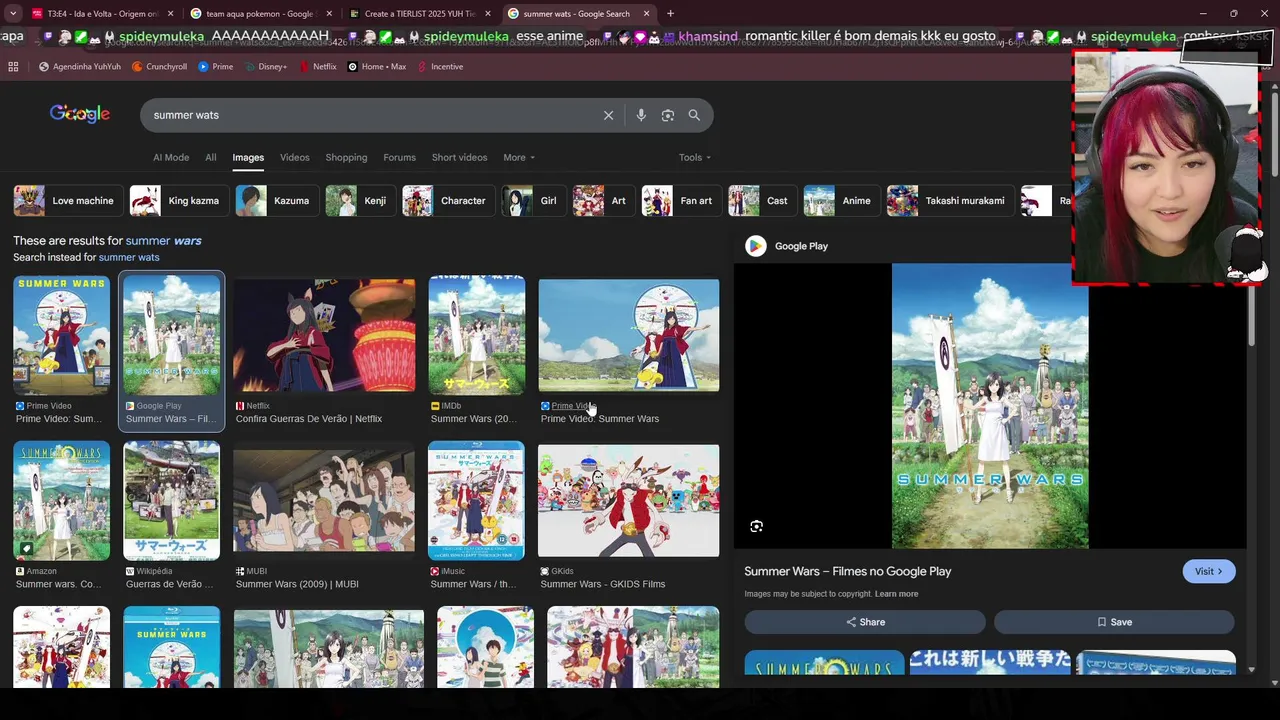1280x720 pixels.
Task: Search inside image with the Lens overlay icon
Action: 757,526
